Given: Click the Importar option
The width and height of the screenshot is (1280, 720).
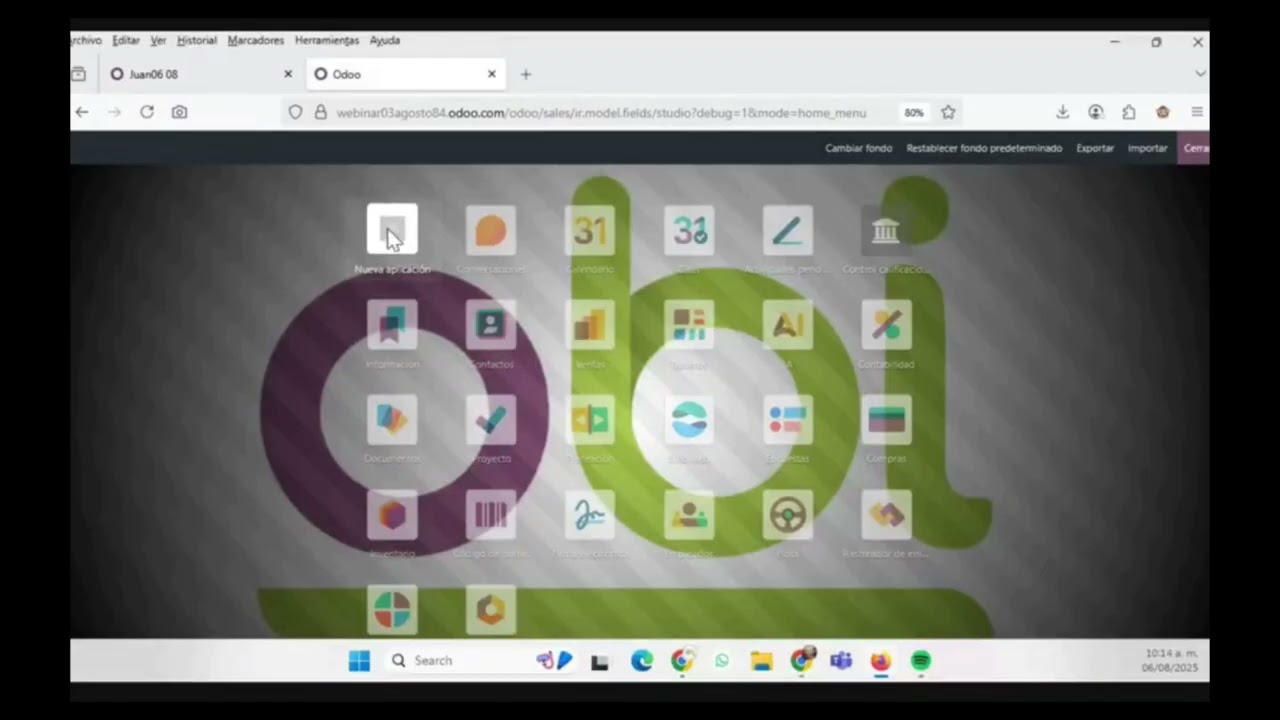Looking at the screenshot, I should pyautogui.click(x=1147, y=148).
